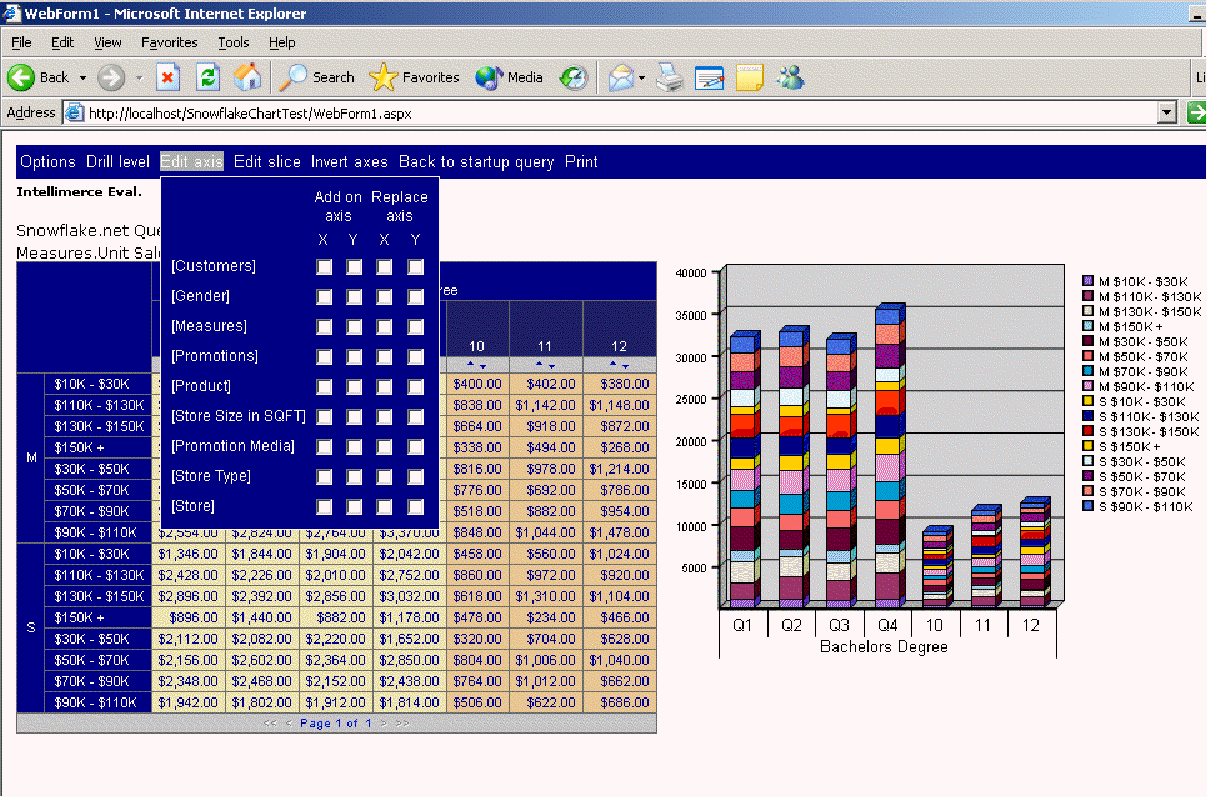Click the Mail envelope icon

point(621,77)
